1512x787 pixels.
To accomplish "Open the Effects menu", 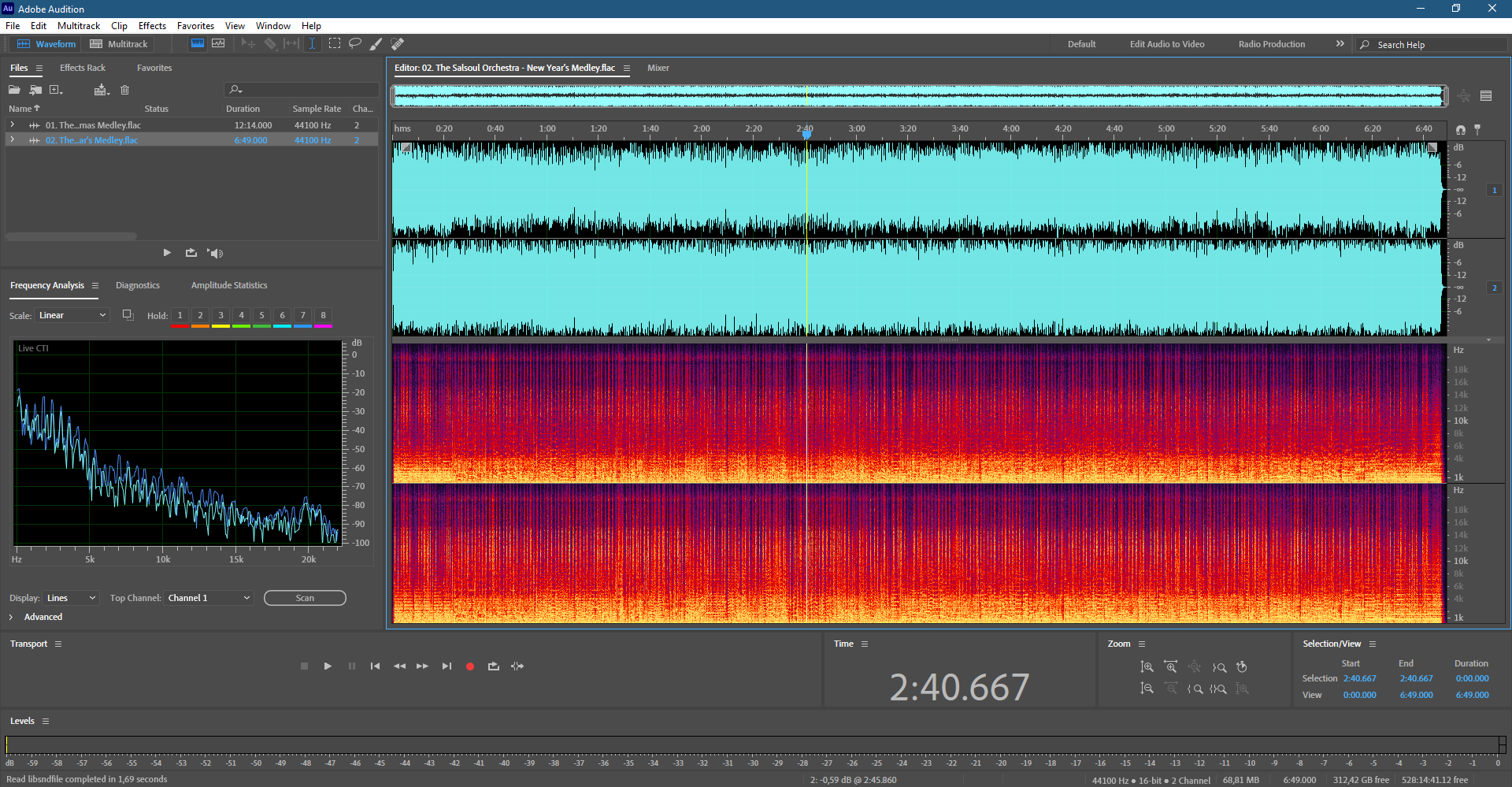I will pyautogui.click(x=152, y=26).
